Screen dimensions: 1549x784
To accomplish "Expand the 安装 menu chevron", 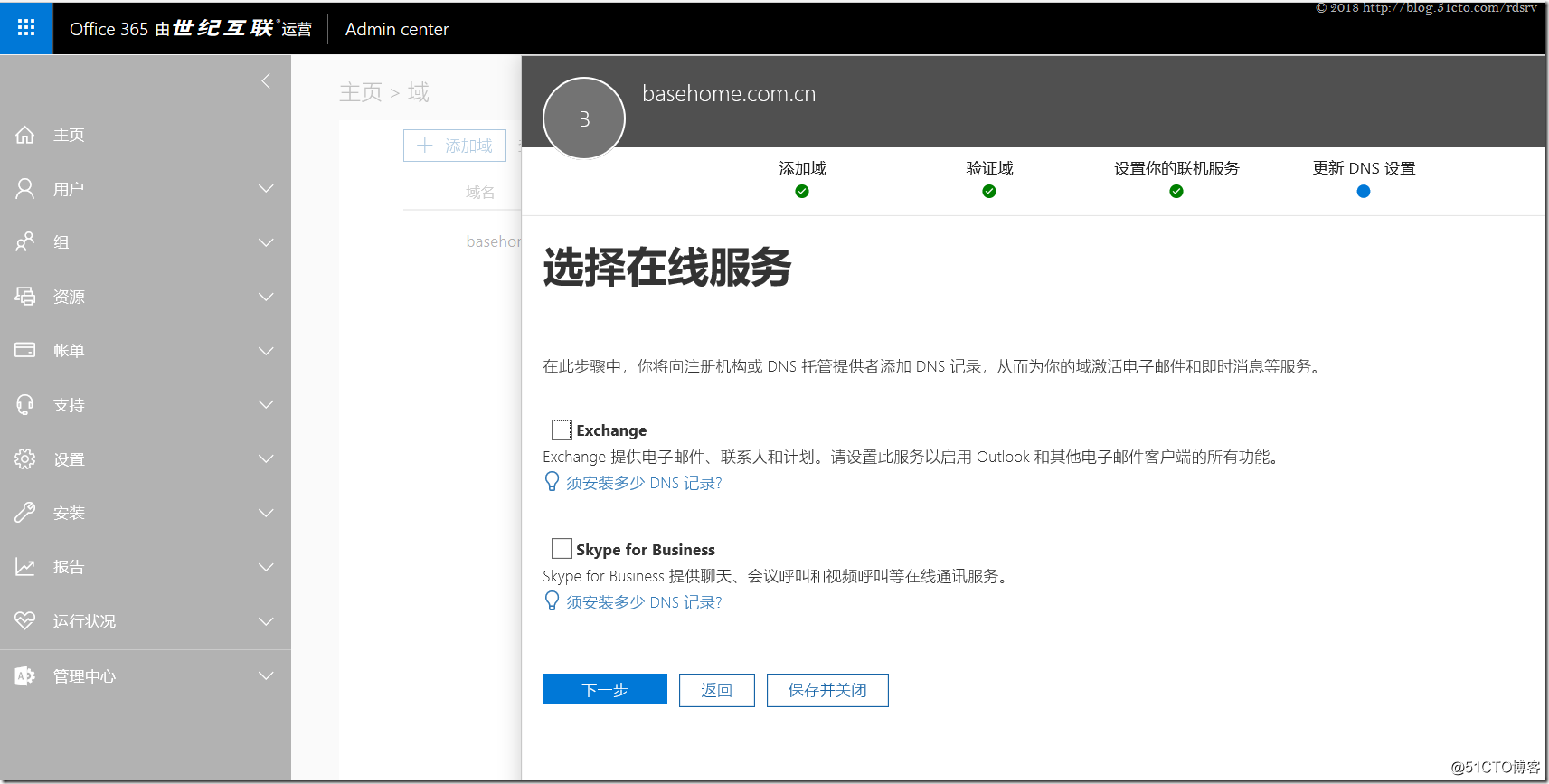I will tap(266, 513).
